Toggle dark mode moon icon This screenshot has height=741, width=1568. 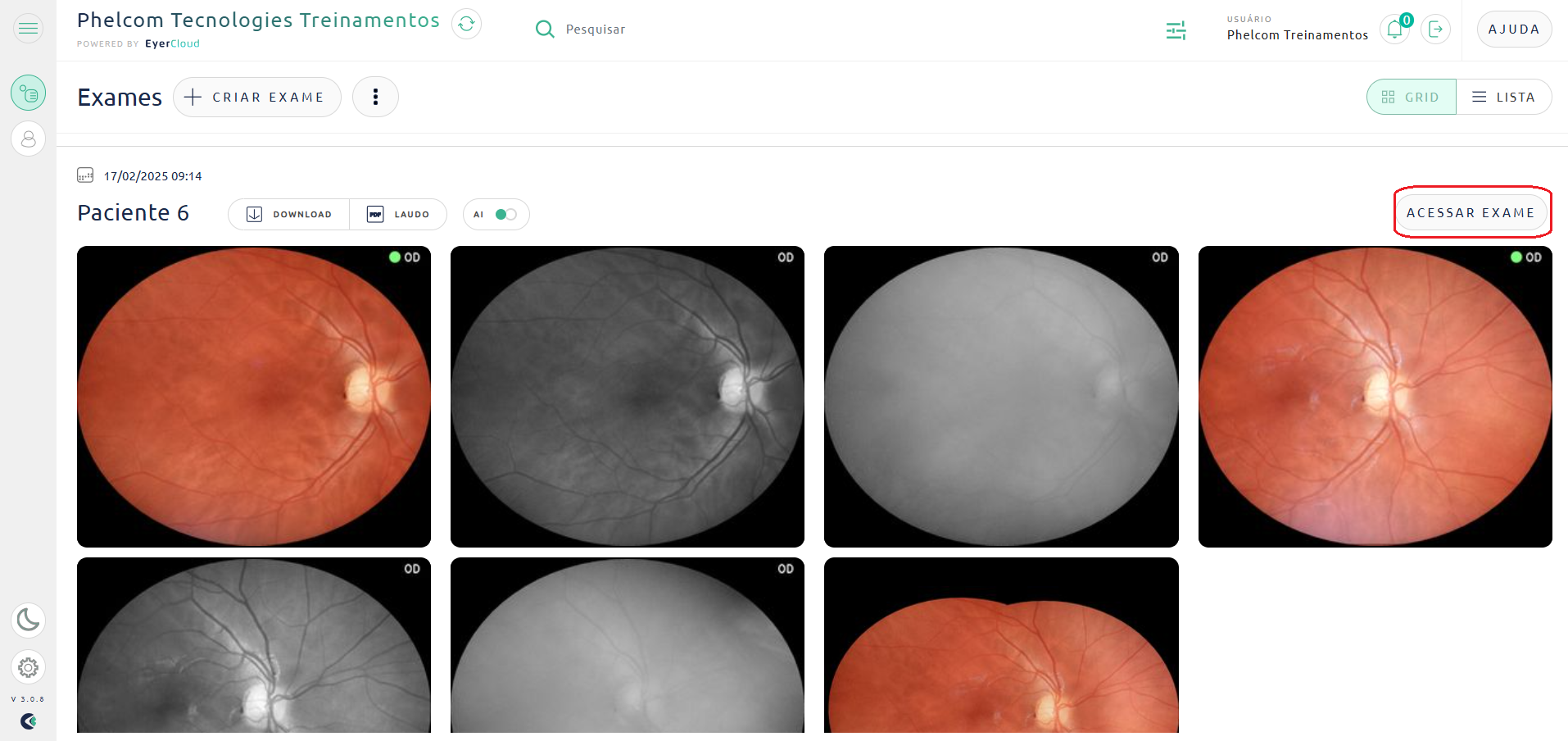point(28,620)
